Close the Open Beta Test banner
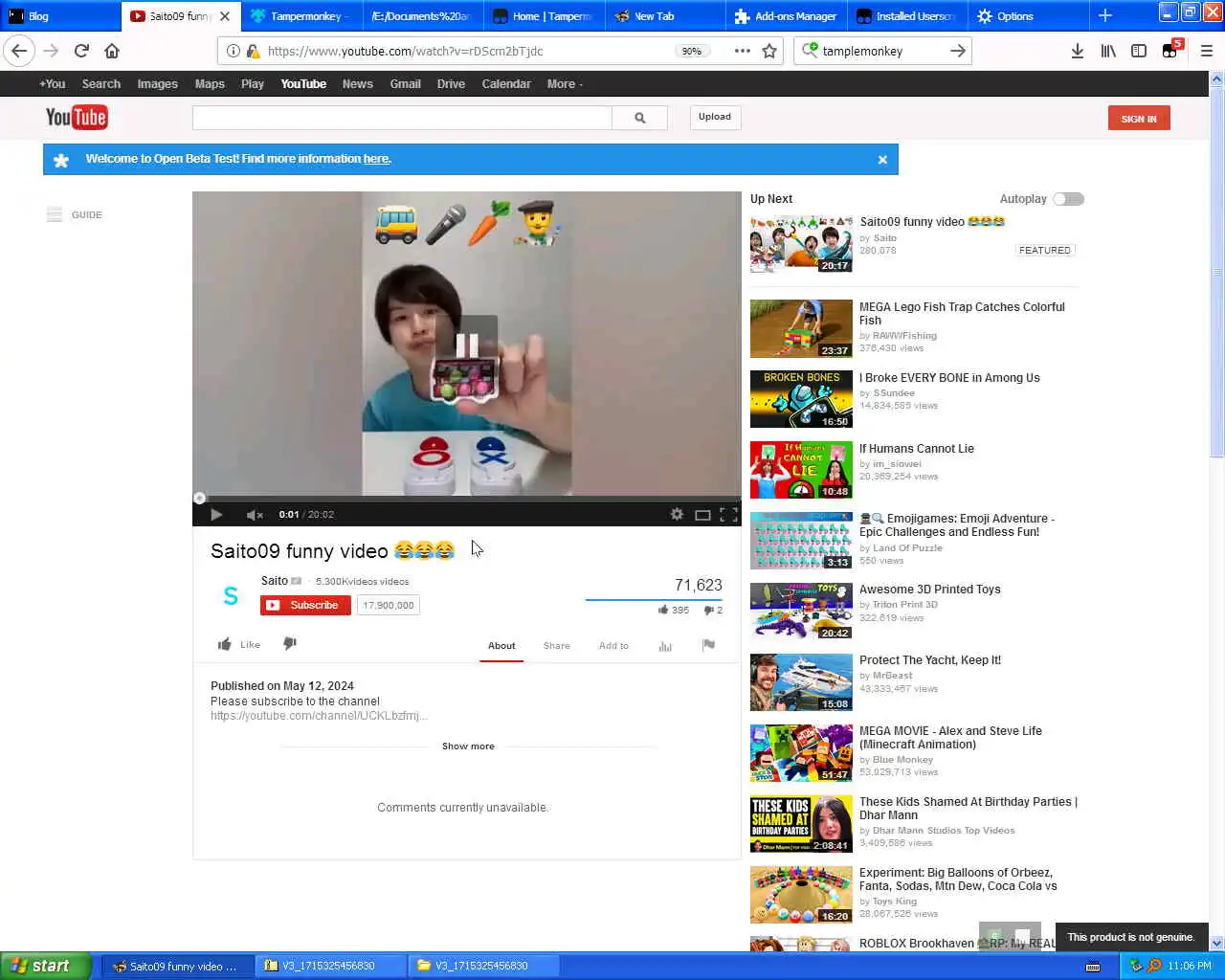Screen dimensions: 1225x980 pyautogui.click(x=882, y=160)
